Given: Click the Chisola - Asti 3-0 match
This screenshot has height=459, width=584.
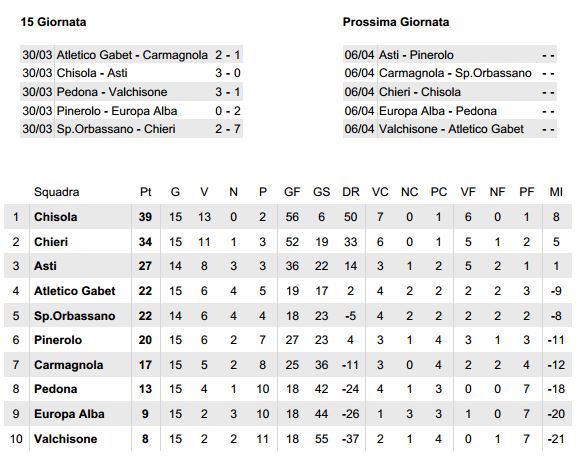Looking at the screenshot, I should (131, 73).
